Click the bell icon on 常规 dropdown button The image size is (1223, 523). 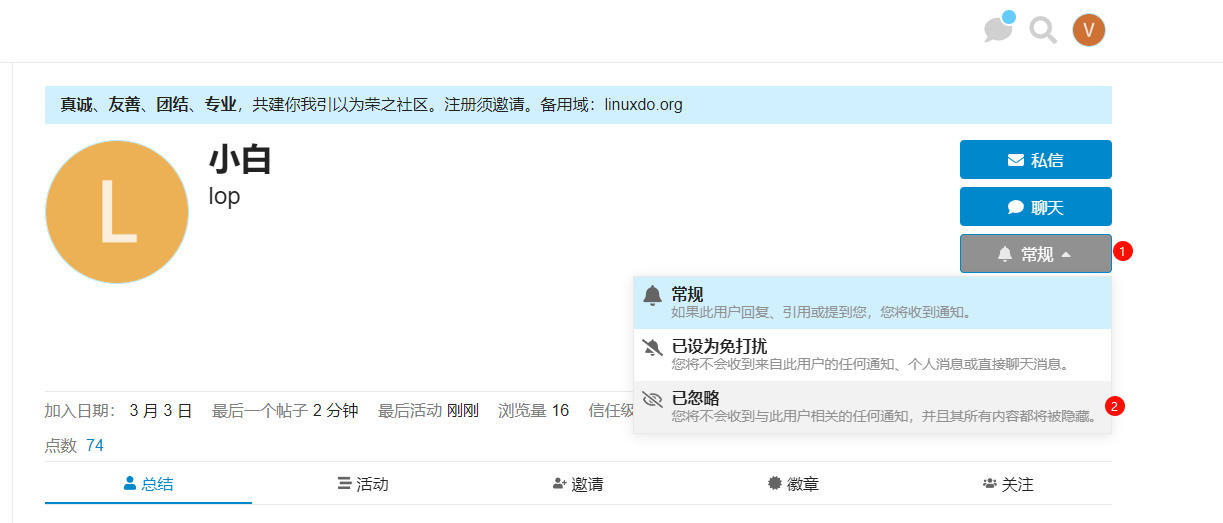1005,254
